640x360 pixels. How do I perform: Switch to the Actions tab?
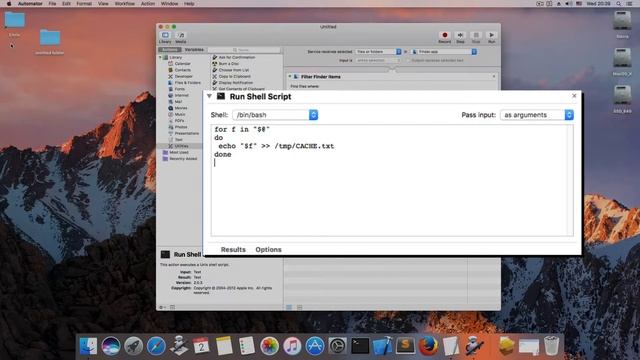[170, 50]
